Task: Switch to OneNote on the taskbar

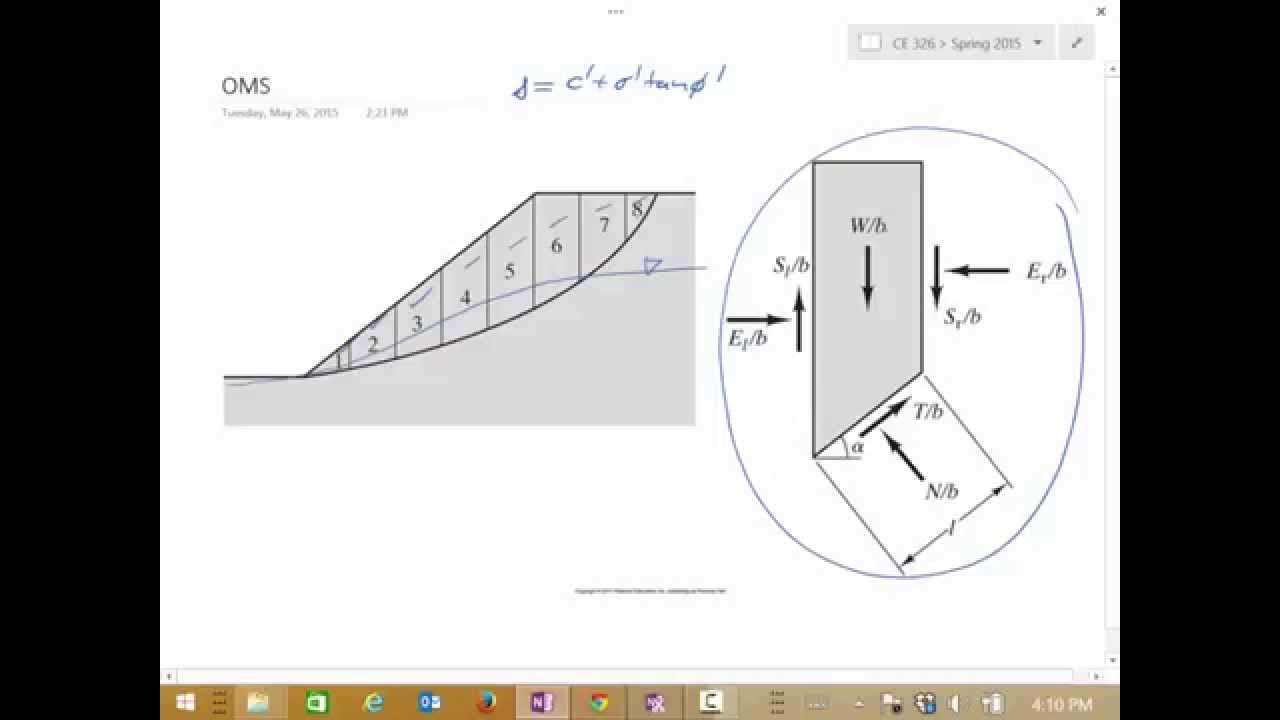Action: (x=542, y=703)
